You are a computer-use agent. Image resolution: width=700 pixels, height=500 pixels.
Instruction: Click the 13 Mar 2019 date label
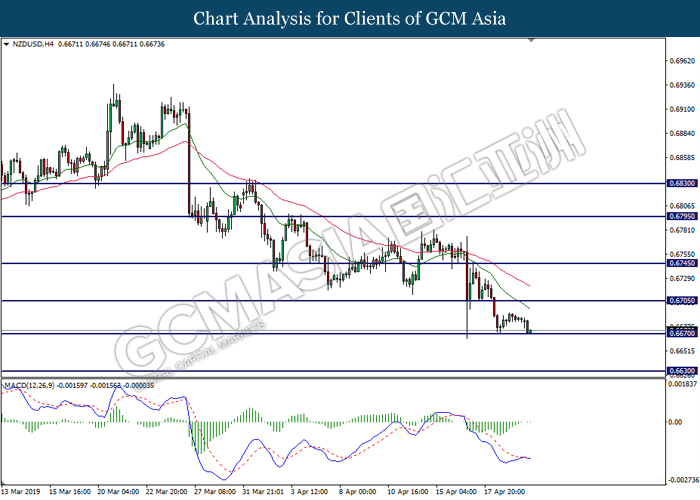tap(22, 492)
